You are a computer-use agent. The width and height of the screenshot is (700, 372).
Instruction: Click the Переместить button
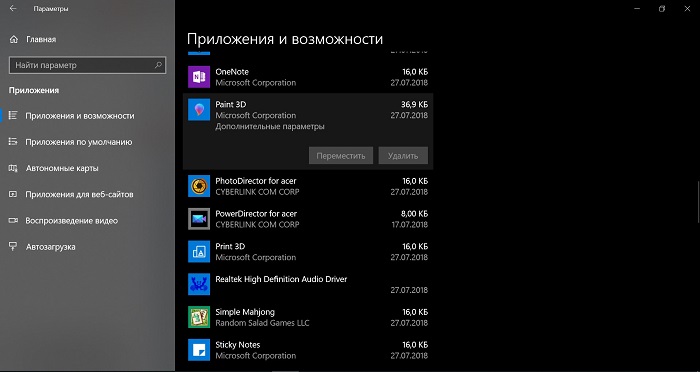click(341, 156)
